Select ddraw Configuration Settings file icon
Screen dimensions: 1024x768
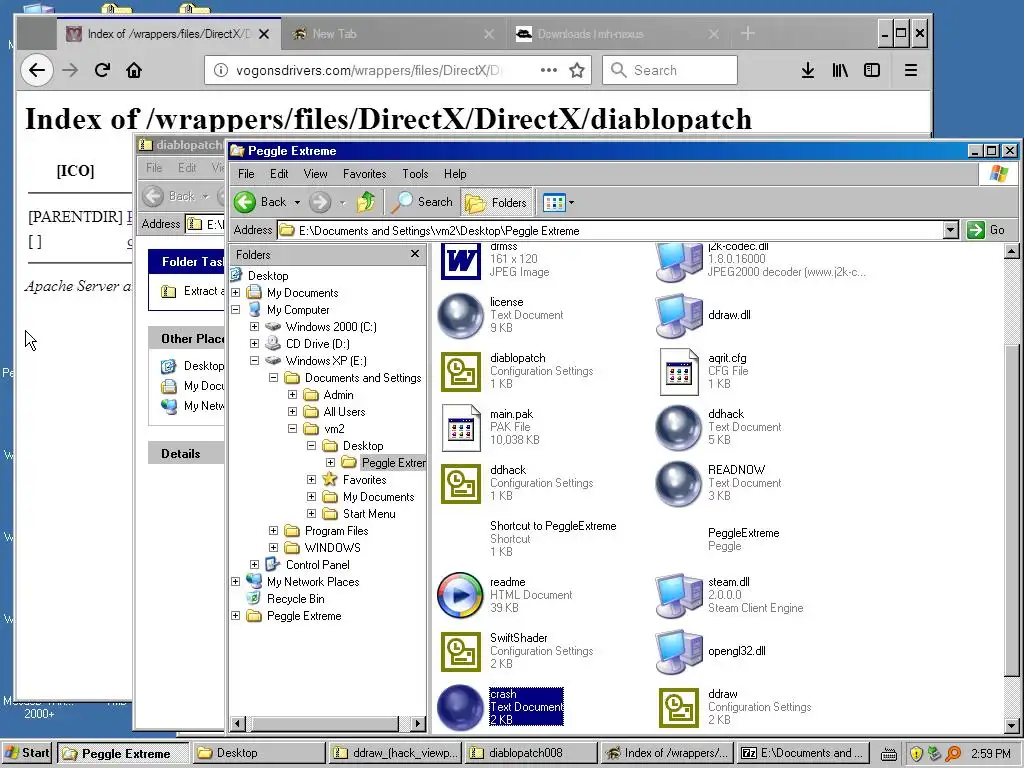pos(679,708)
